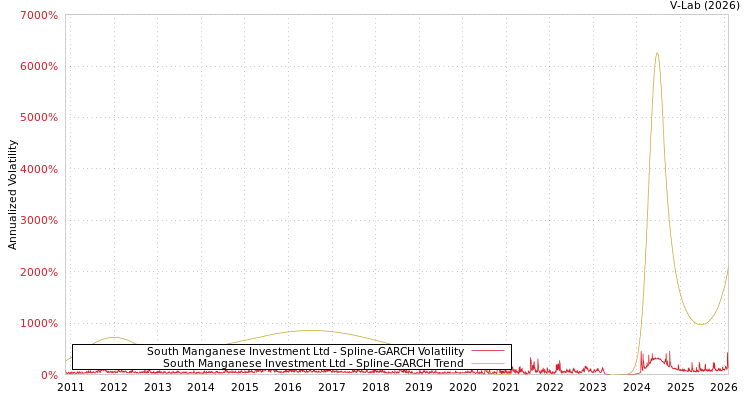The height and width of the screenshot is (400, 750).
Task: Click the 2016 x-axis label
Action: [x=288, y=387]
